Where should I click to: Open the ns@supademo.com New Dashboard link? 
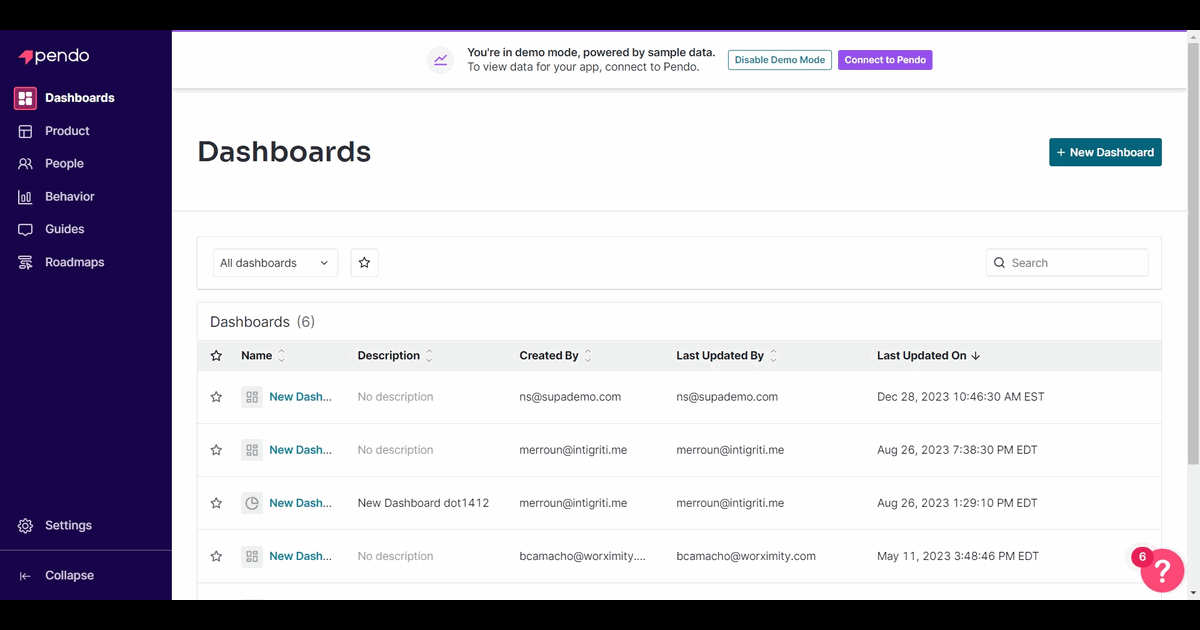pyautogui.click(x=300, y=397)
